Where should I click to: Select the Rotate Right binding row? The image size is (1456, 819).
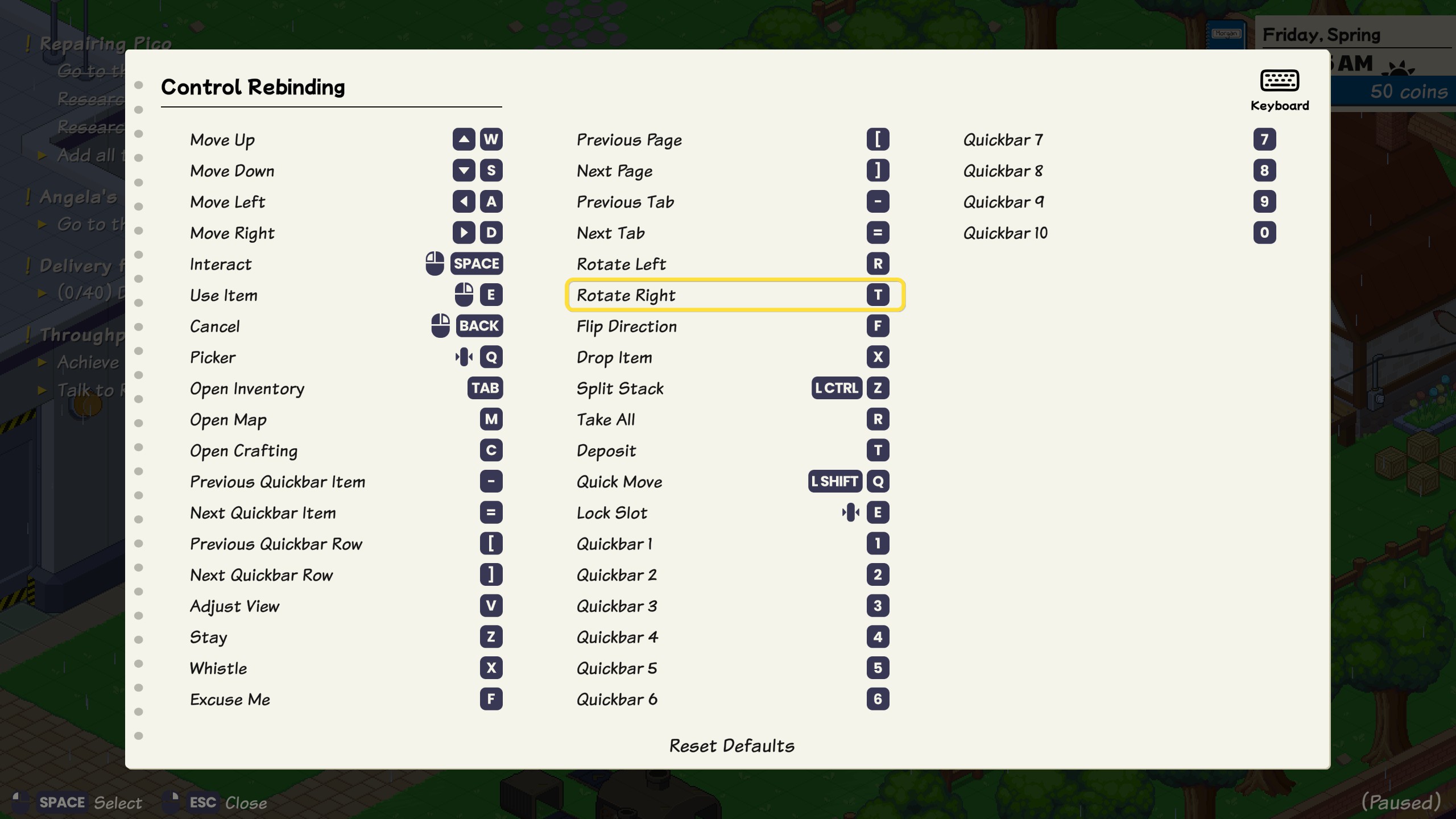tap(735, 295)
